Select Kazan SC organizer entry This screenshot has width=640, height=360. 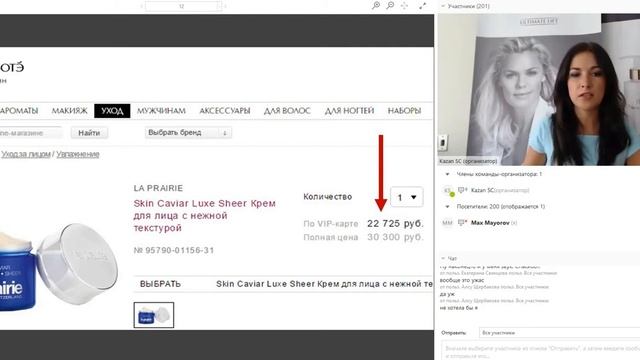[x=500, y=190]
